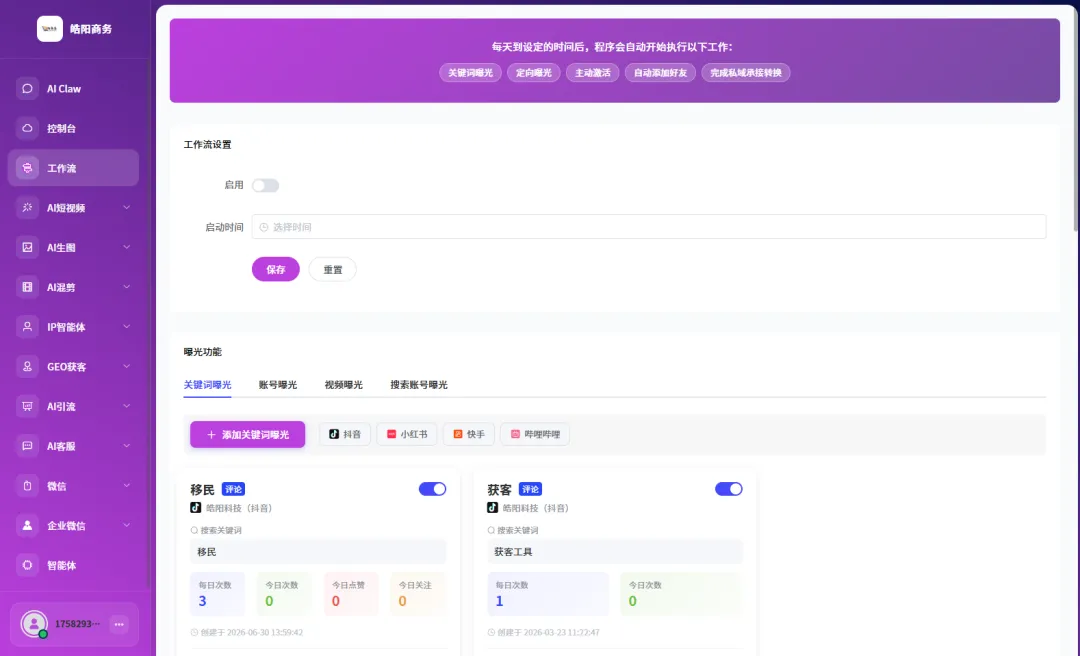Viewport: 1080px width, 656px height.
Task: Switch to 关键词曝光 tab
Action: 207,385
